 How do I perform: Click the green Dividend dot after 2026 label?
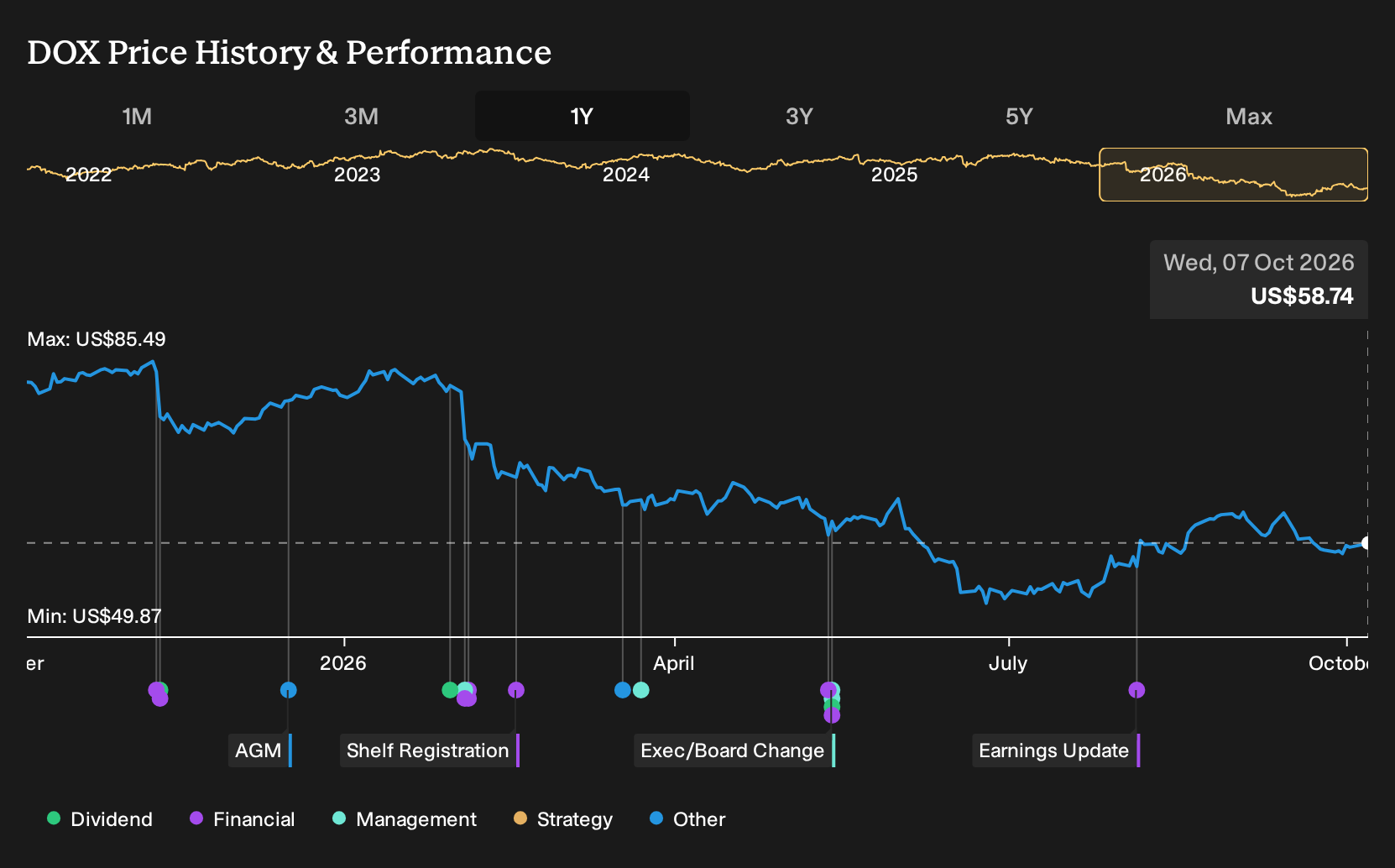coord(450,690)
